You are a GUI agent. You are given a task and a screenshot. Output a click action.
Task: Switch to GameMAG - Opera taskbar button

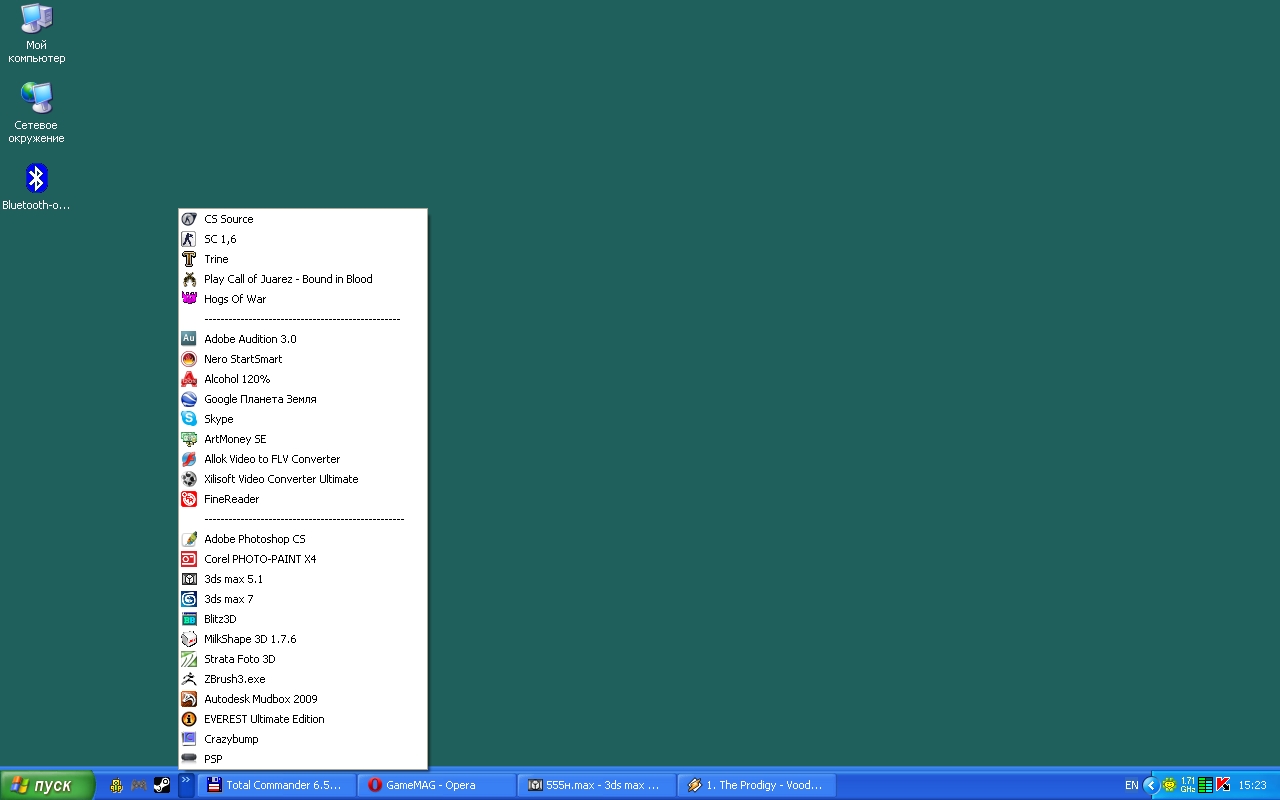[437, 785]
